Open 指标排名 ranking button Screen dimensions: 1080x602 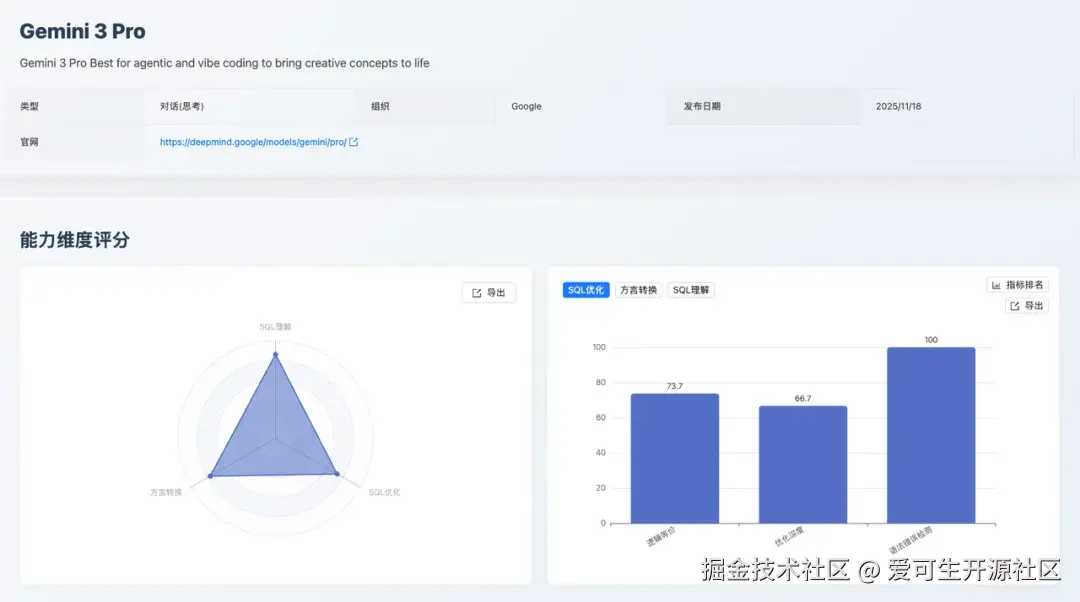1017,284
